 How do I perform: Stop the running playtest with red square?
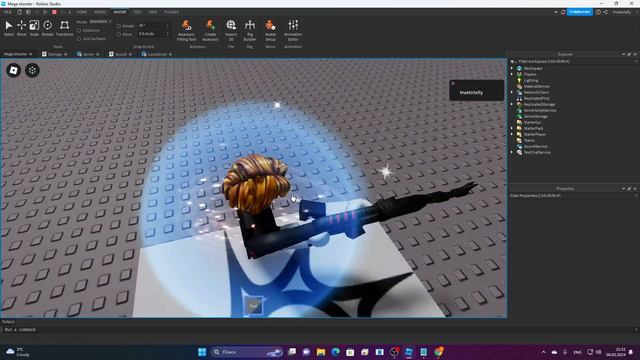[x=54, y=12]
